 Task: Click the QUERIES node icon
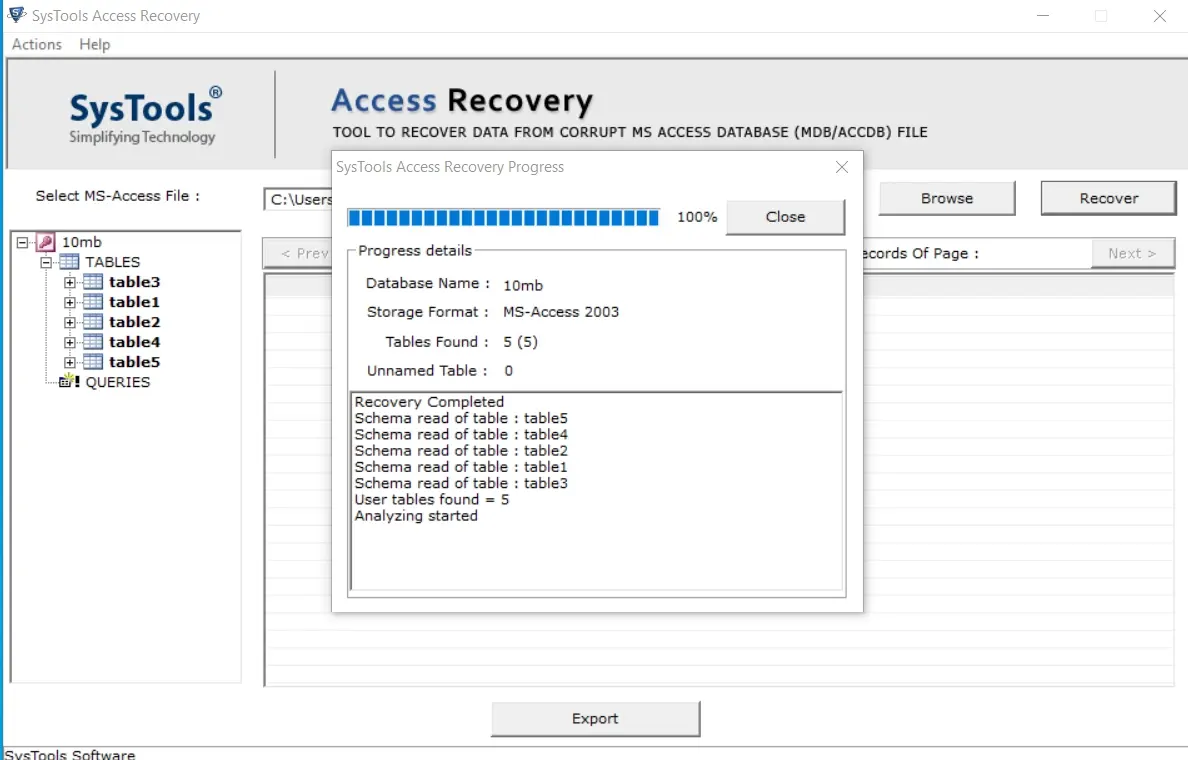tap(69, 380)
